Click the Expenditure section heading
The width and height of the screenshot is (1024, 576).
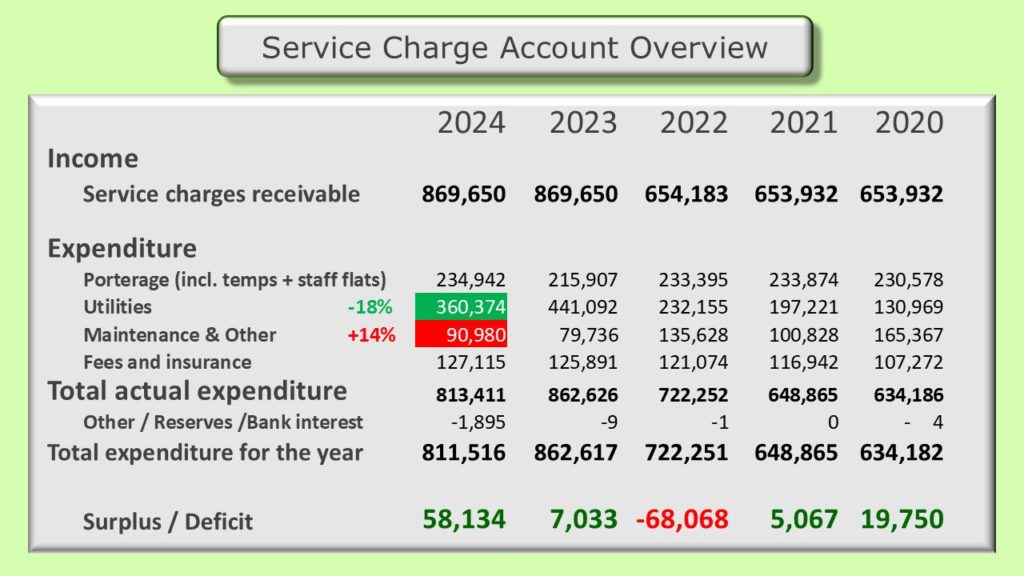pyautogui.click(x=122, y=248)
